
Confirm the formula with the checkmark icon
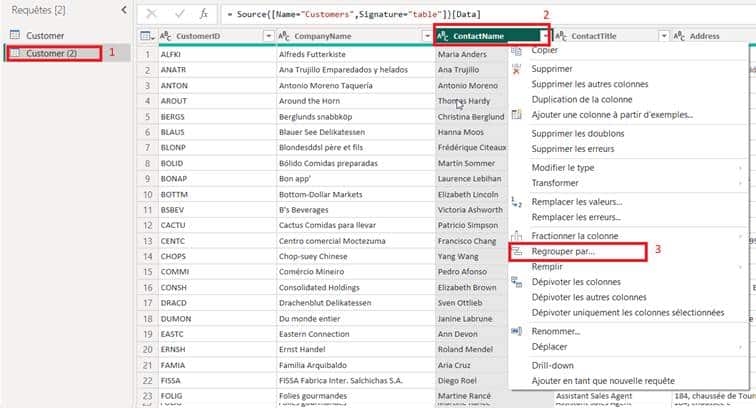click(x=178, y=14)
